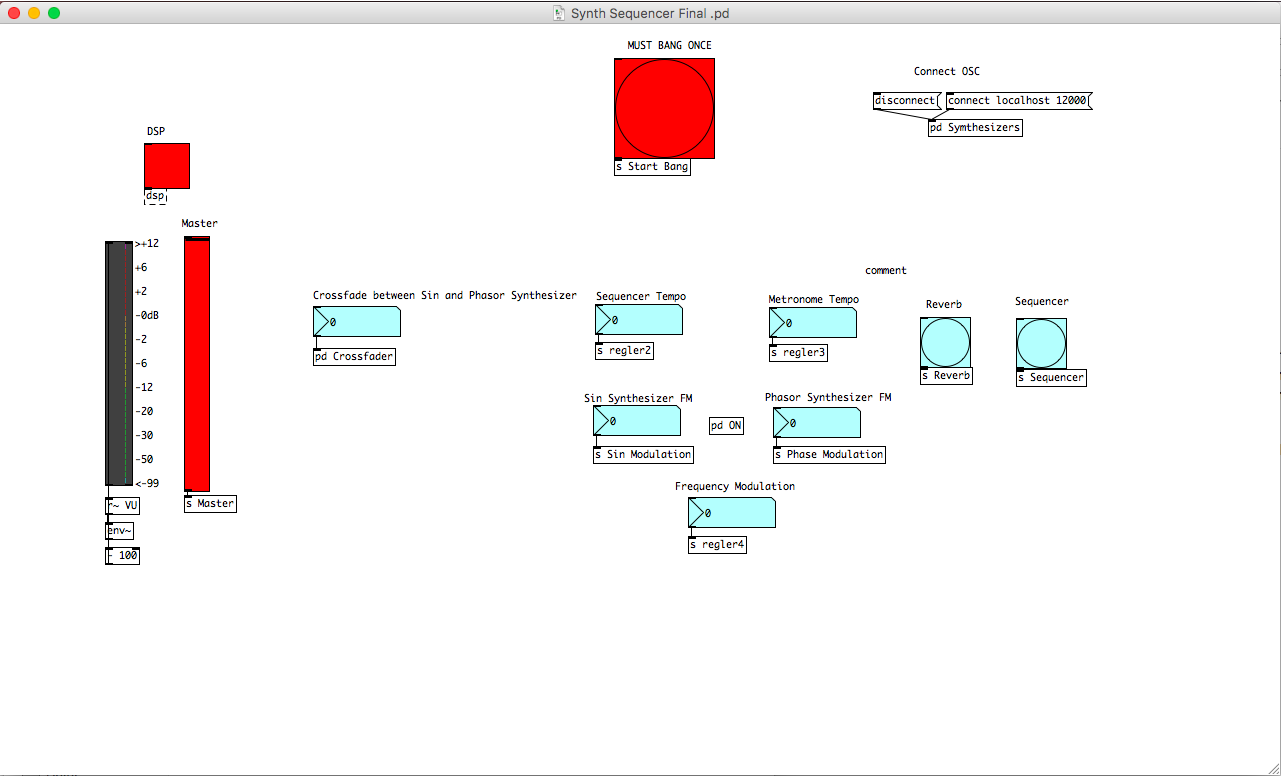Click the document icon in the title bar
This screenshot has width=1281, height=776.
[559, 13]
